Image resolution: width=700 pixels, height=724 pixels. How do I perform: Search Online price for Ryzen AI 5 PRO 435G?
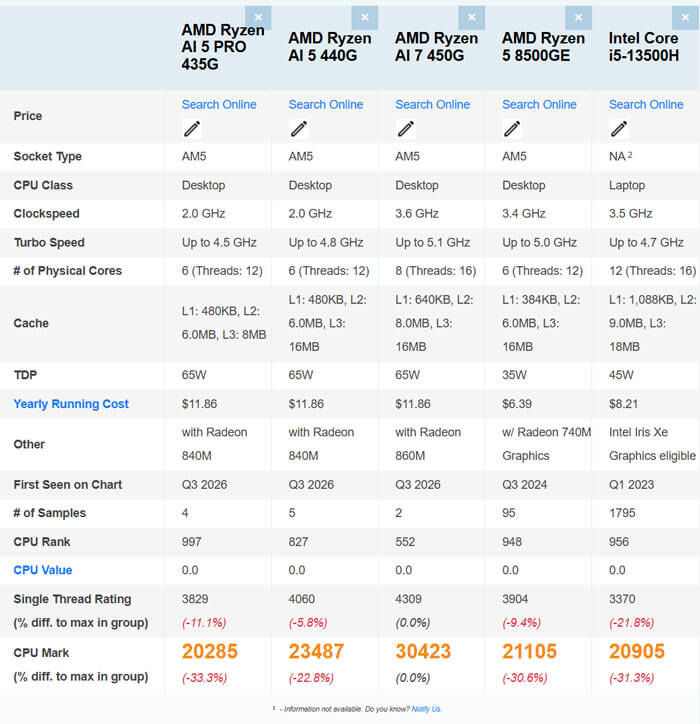[x=219, y=105]
